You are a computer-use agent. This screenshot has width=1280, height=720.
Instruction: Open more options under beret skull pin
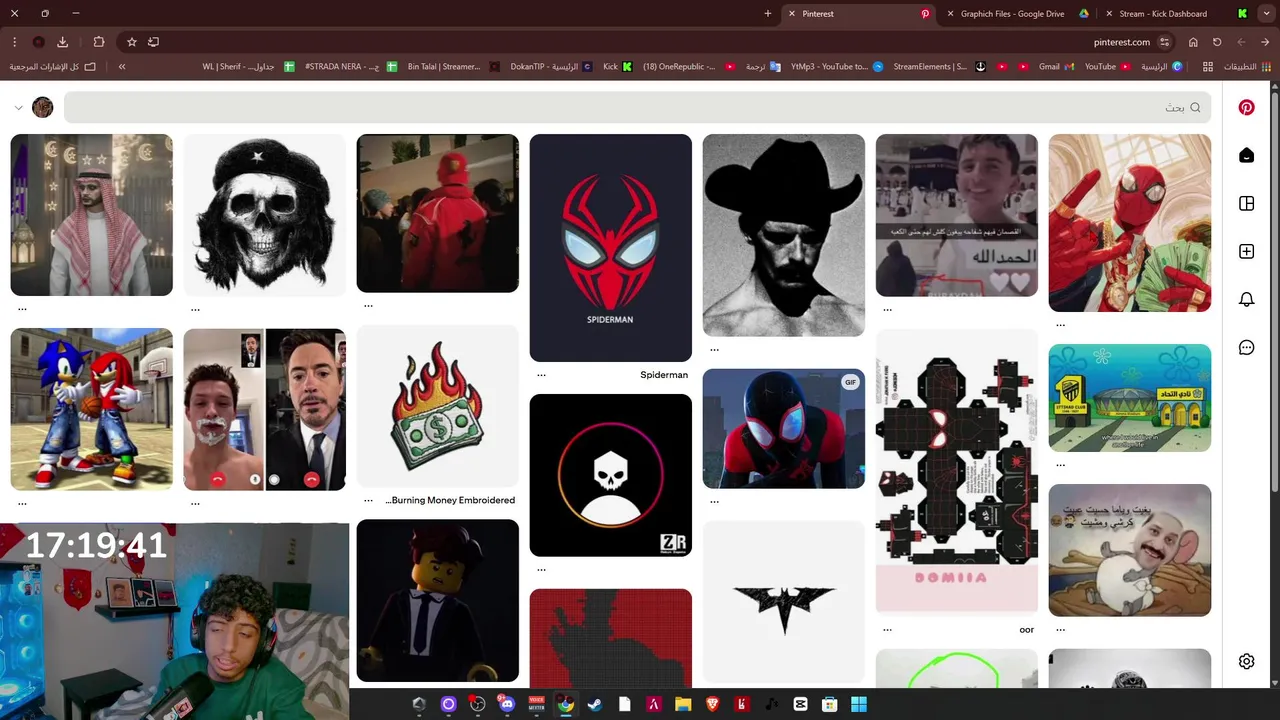pyautogui.click(x=195, y=309)
